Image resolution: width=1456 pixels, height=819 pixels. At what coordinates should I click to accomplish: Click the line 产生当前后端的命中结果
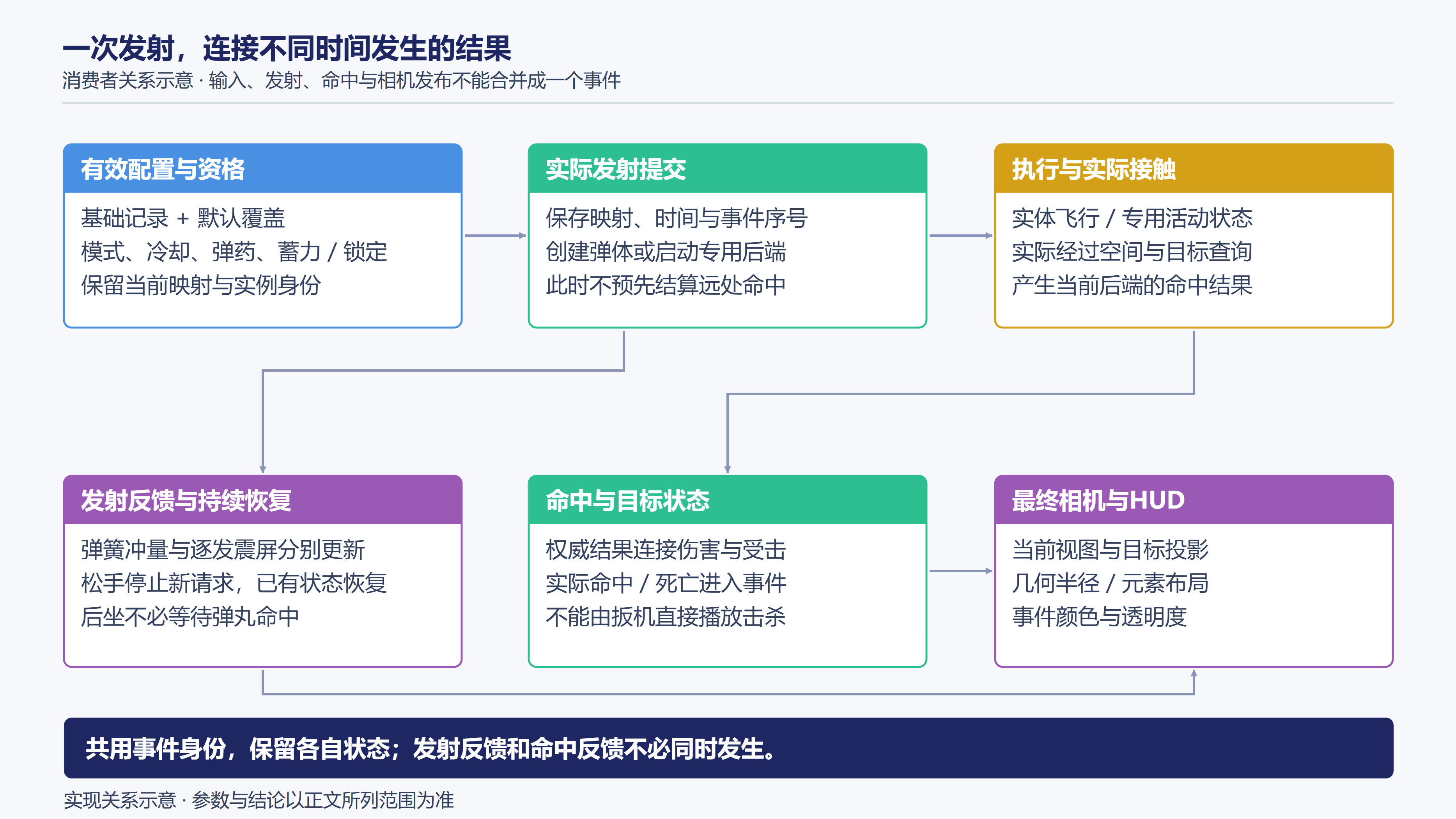pyautogui.click(x=1132, y=285)
